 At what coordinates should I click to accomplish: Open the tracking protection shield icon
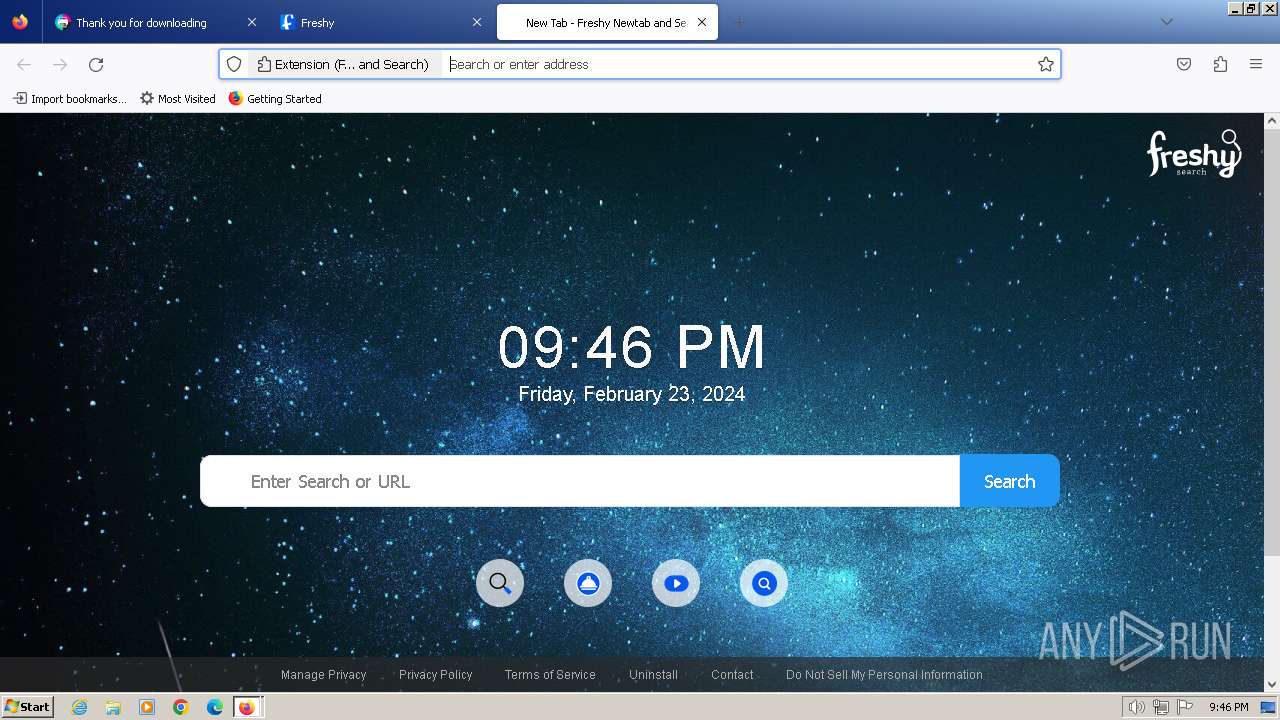click(x=234, y=64)
